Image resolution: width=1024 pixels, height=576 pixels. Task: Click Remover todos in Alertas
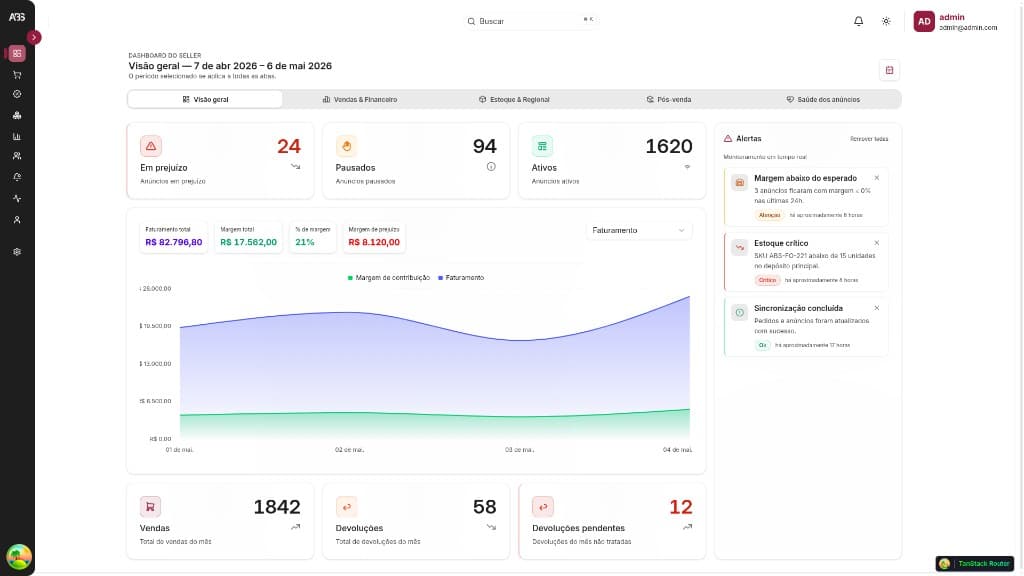coord(869,139)
